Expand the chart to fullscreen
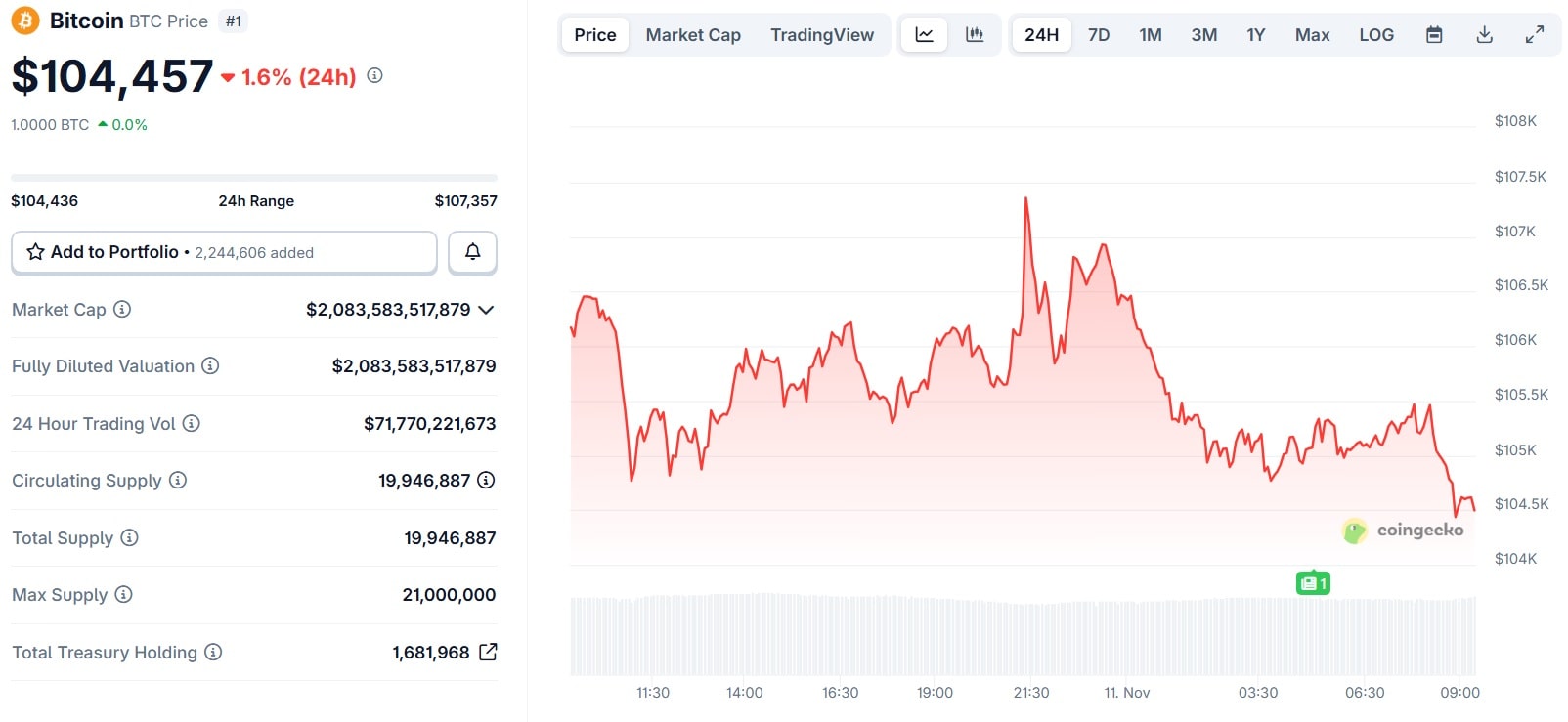 tap(1535, 35)
